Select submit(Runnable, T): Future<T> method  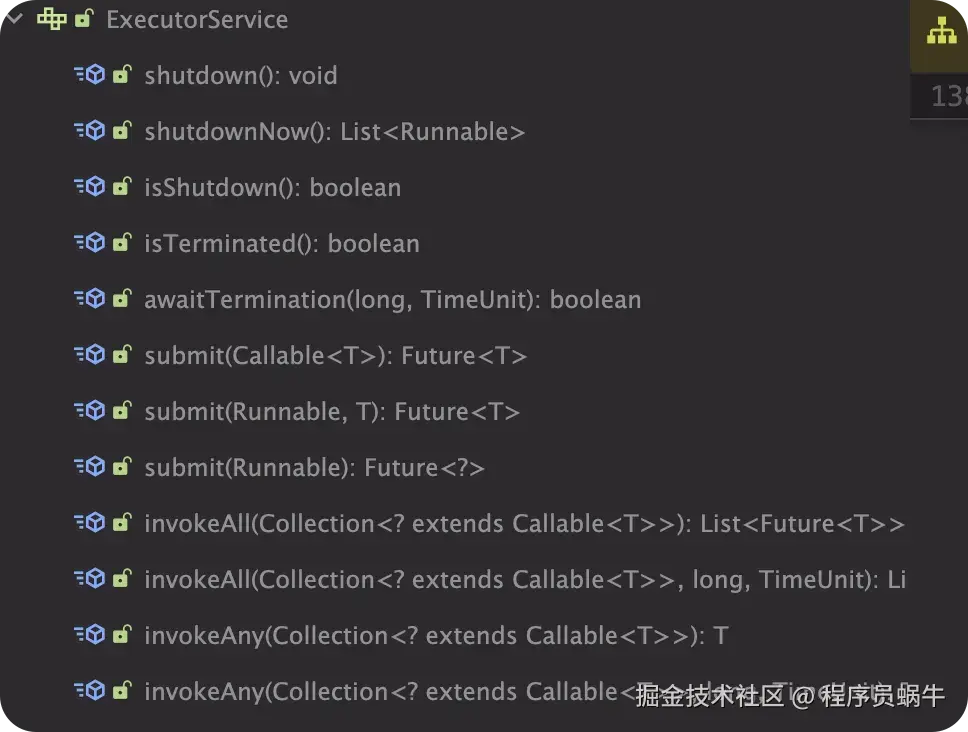(x=332, y=412)
